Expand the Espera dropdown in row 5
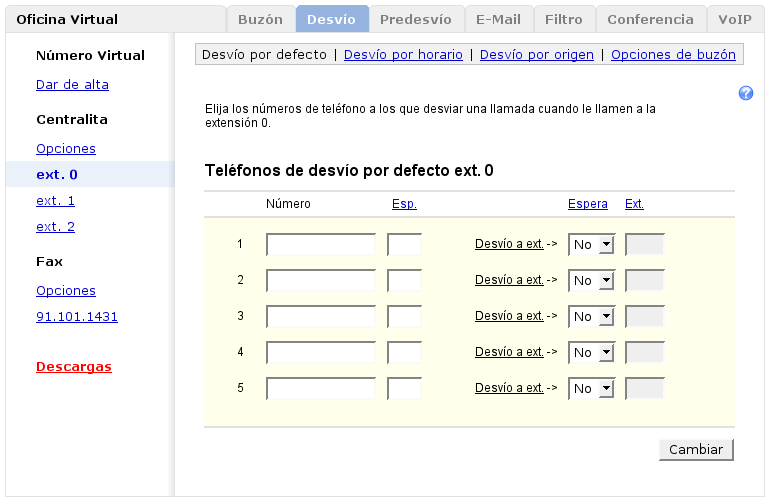Screen dimensions: 772x501 coord(591,389)
